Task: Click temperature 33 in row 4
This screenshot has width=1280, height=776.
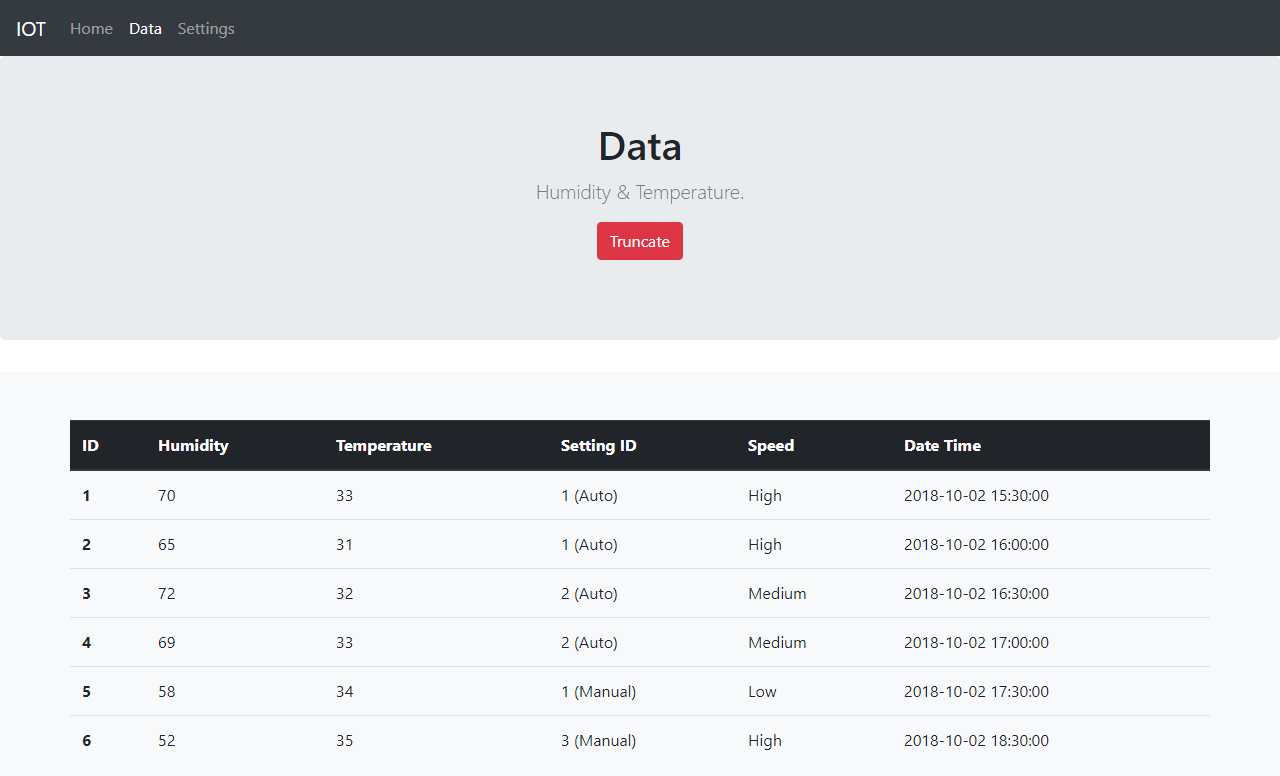Action: click(345, 642)
